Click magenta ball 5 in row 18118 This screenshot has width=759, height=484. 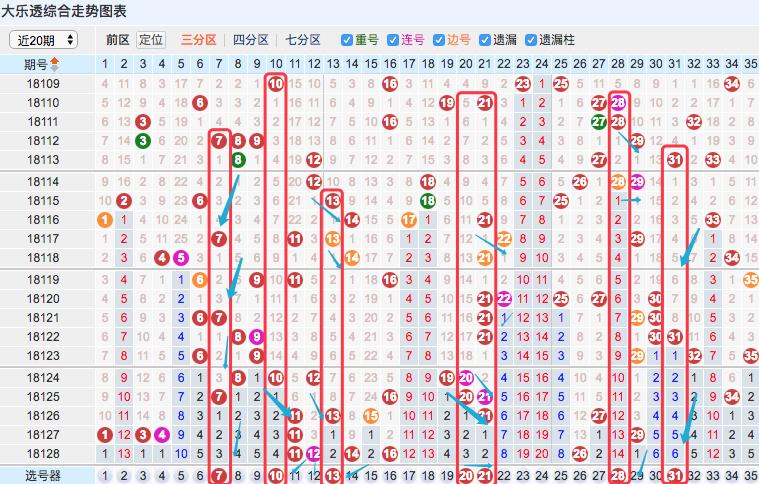pos(181,258)
